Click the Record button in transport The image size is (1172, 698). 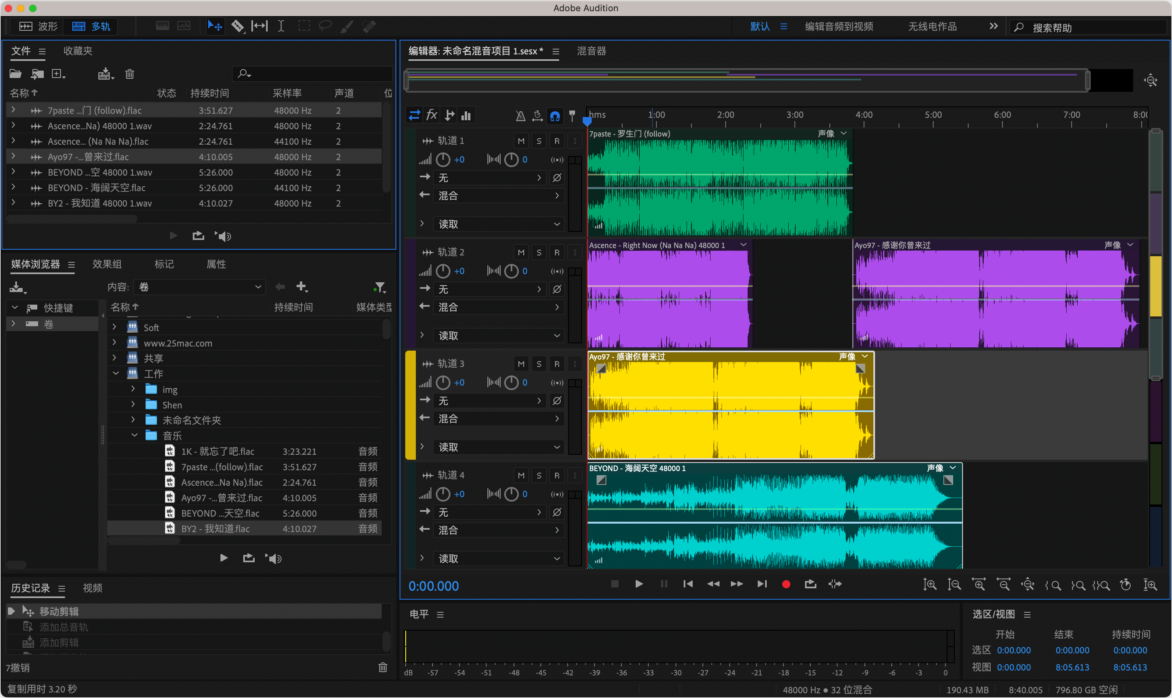tap(786, 584)
